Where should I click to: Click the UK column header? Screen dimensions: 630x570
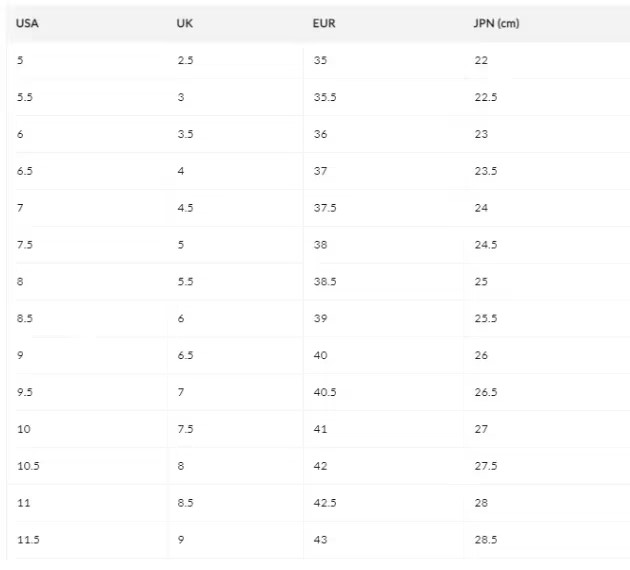[185, 23]
